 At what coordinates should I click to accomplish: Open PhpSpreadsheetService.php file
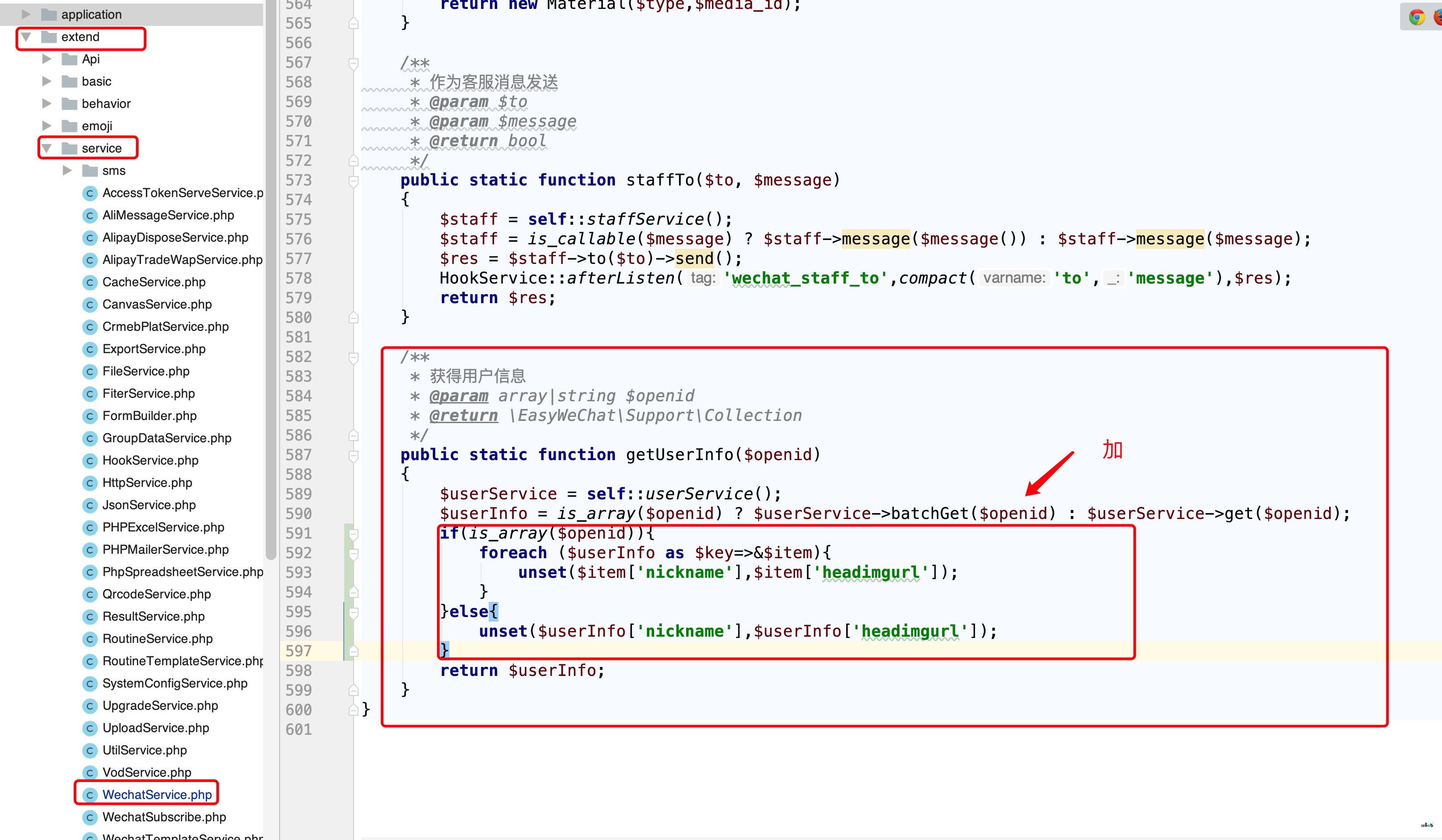point(182,572)
